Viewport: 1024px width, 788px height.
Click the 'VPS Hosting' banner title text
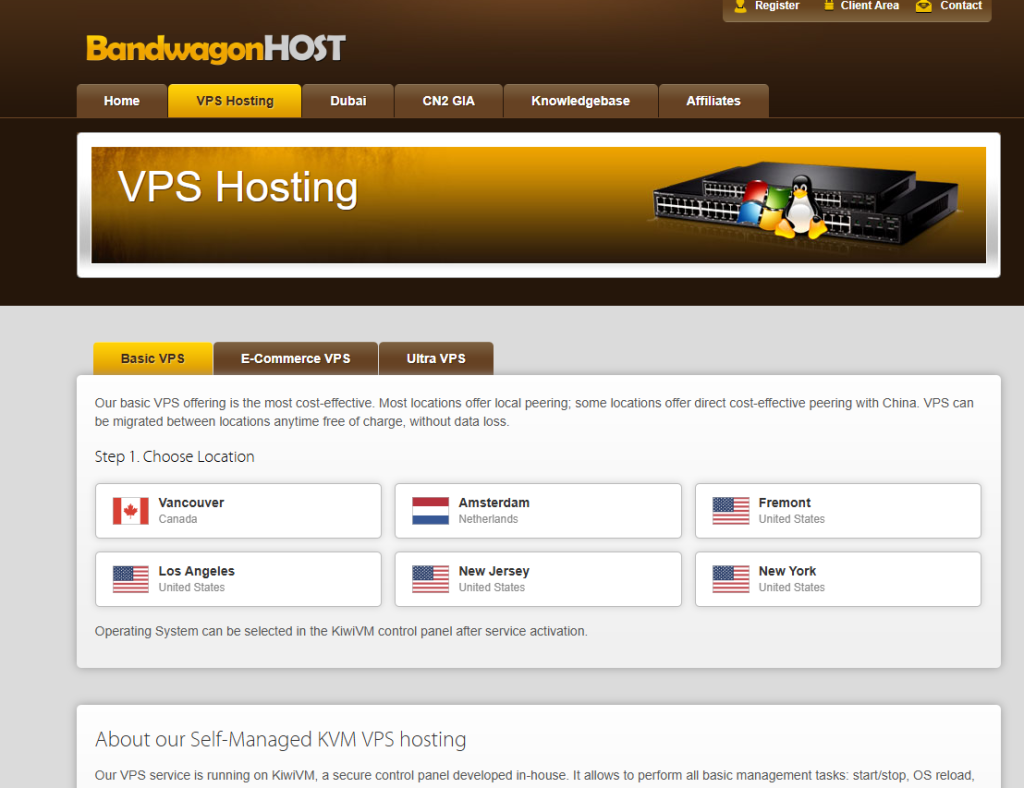point(238,188)
